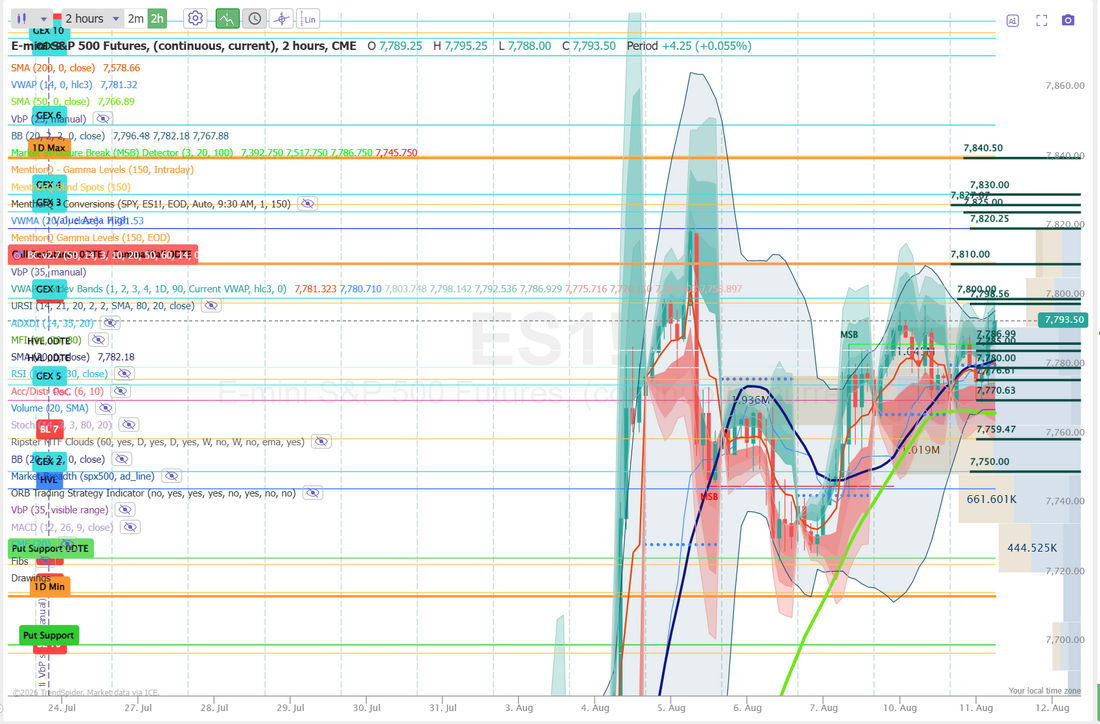
Task: Click MenthorQ - Gamma Levels Intraday label
Action: [x=102, y=170]
